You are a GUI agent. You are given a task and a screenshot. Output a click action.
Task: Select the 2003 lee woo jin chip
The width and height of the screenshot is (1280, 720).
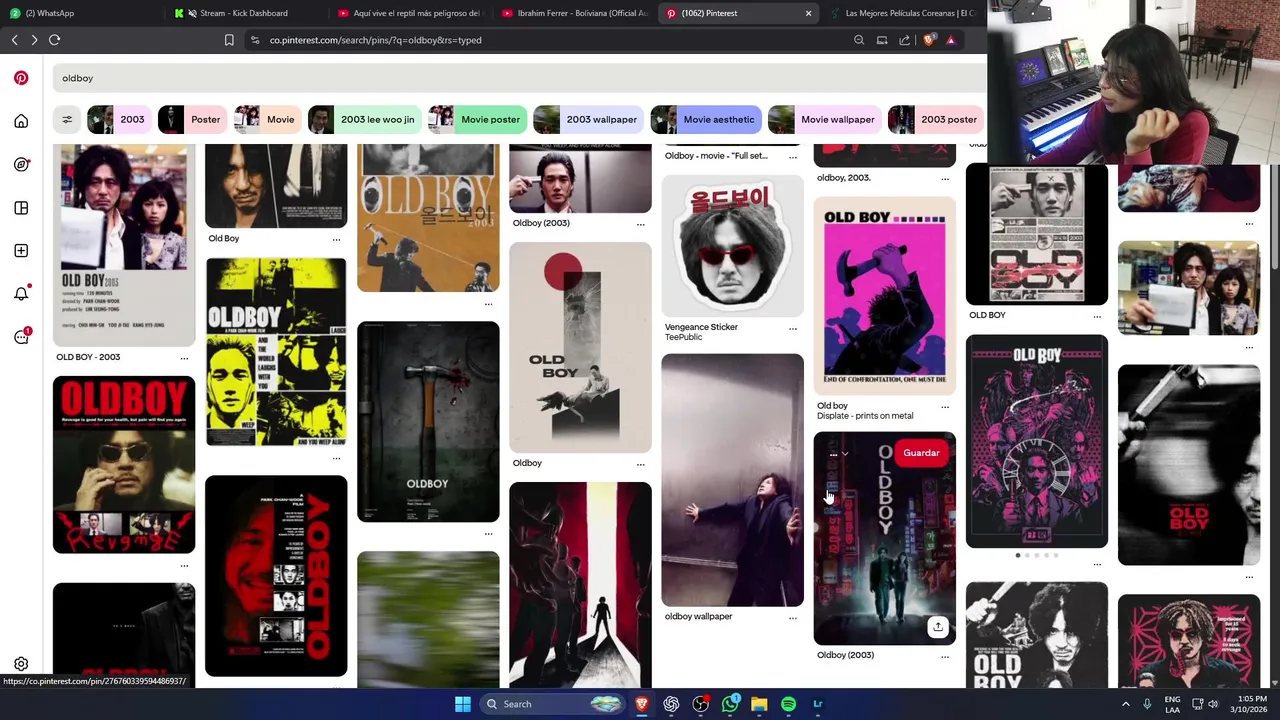pos(366,119)
